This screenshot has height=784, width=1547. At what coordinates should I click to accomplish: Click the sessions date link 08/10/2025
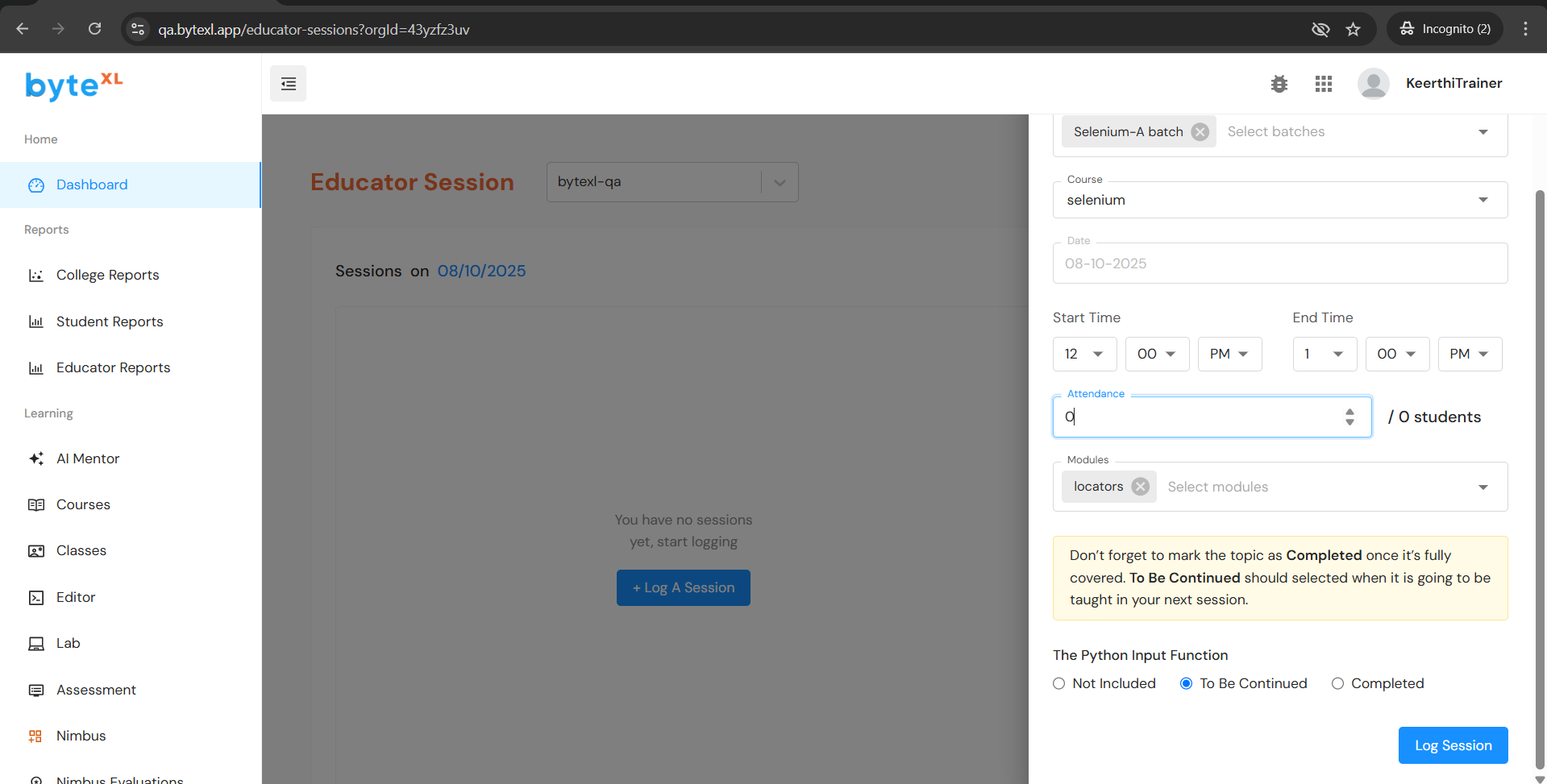pos(481,272)
